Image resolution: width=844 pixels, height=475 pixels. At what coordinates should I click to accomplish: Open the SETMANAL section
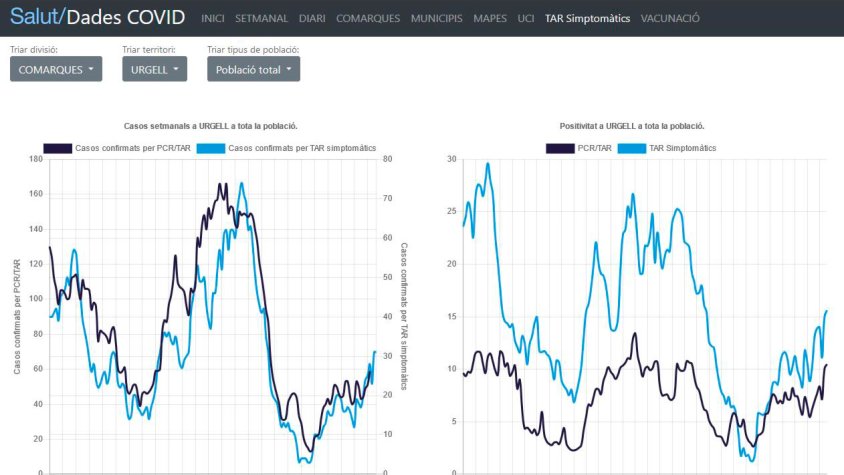point(259,19)
